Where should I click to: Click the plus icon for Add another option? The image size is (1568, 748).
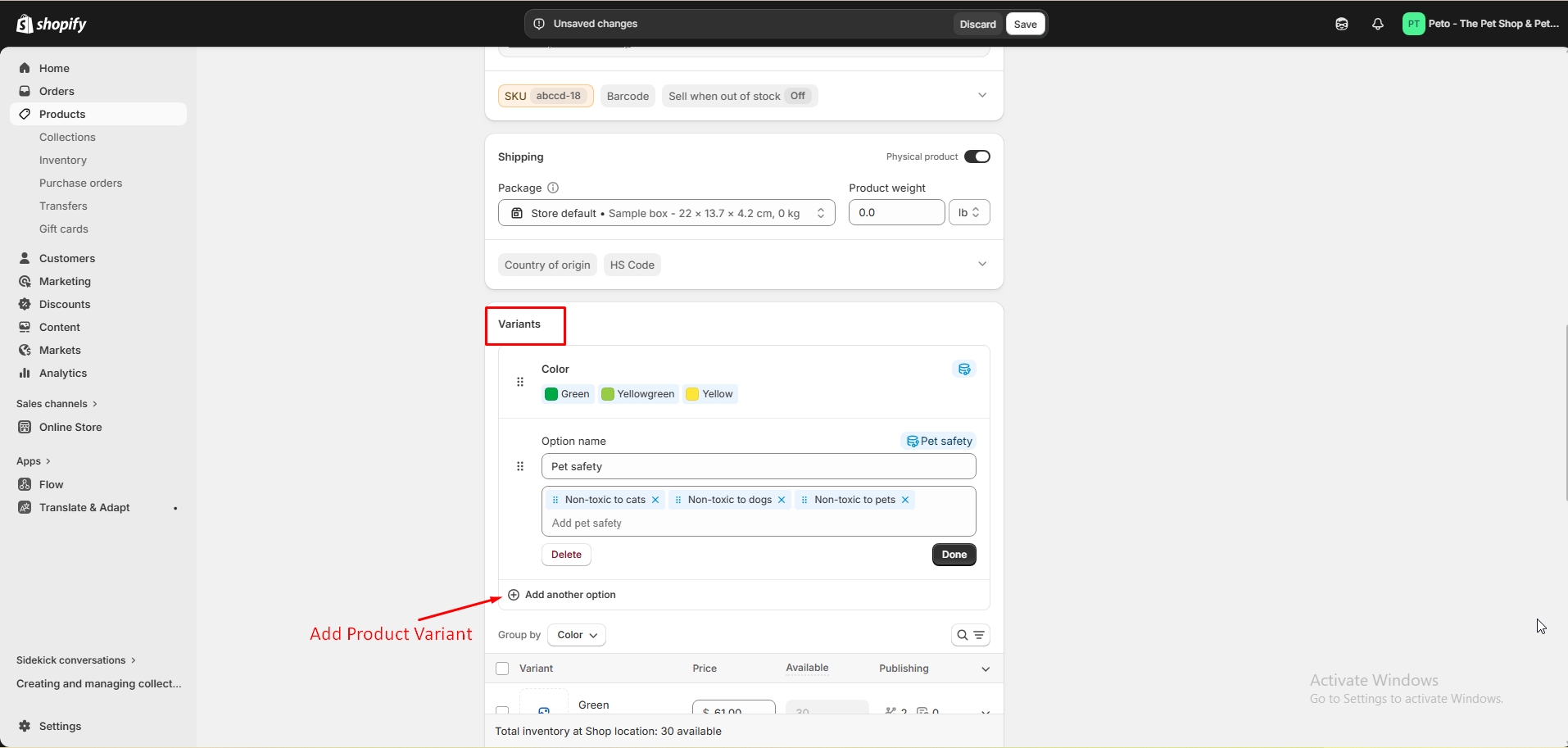pyautogui.click(x=514, y=595)
